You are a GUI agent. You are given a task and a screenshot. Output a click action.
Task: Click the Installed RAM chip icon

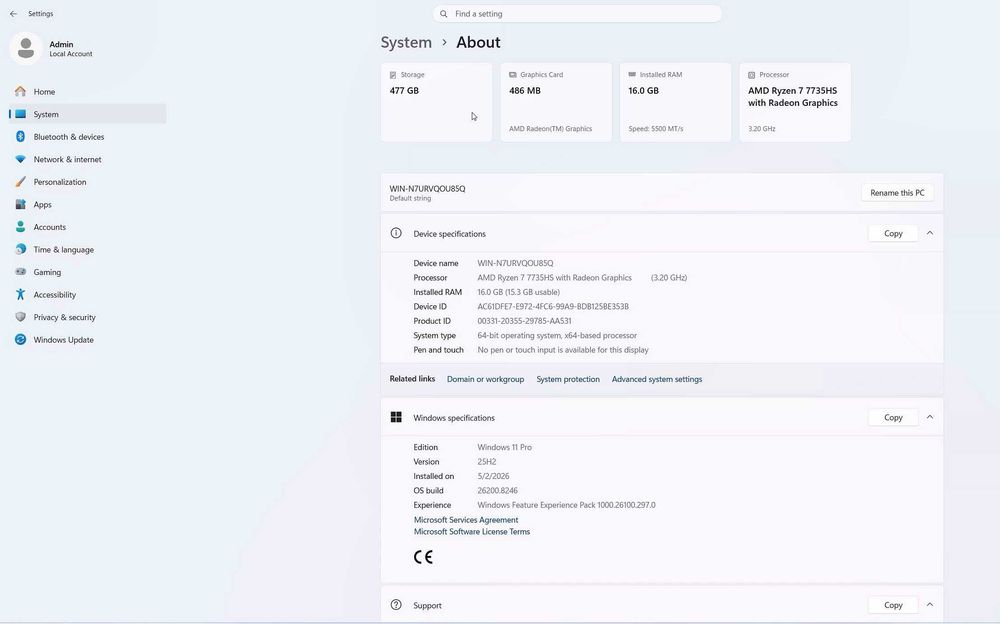pos(632,75)
